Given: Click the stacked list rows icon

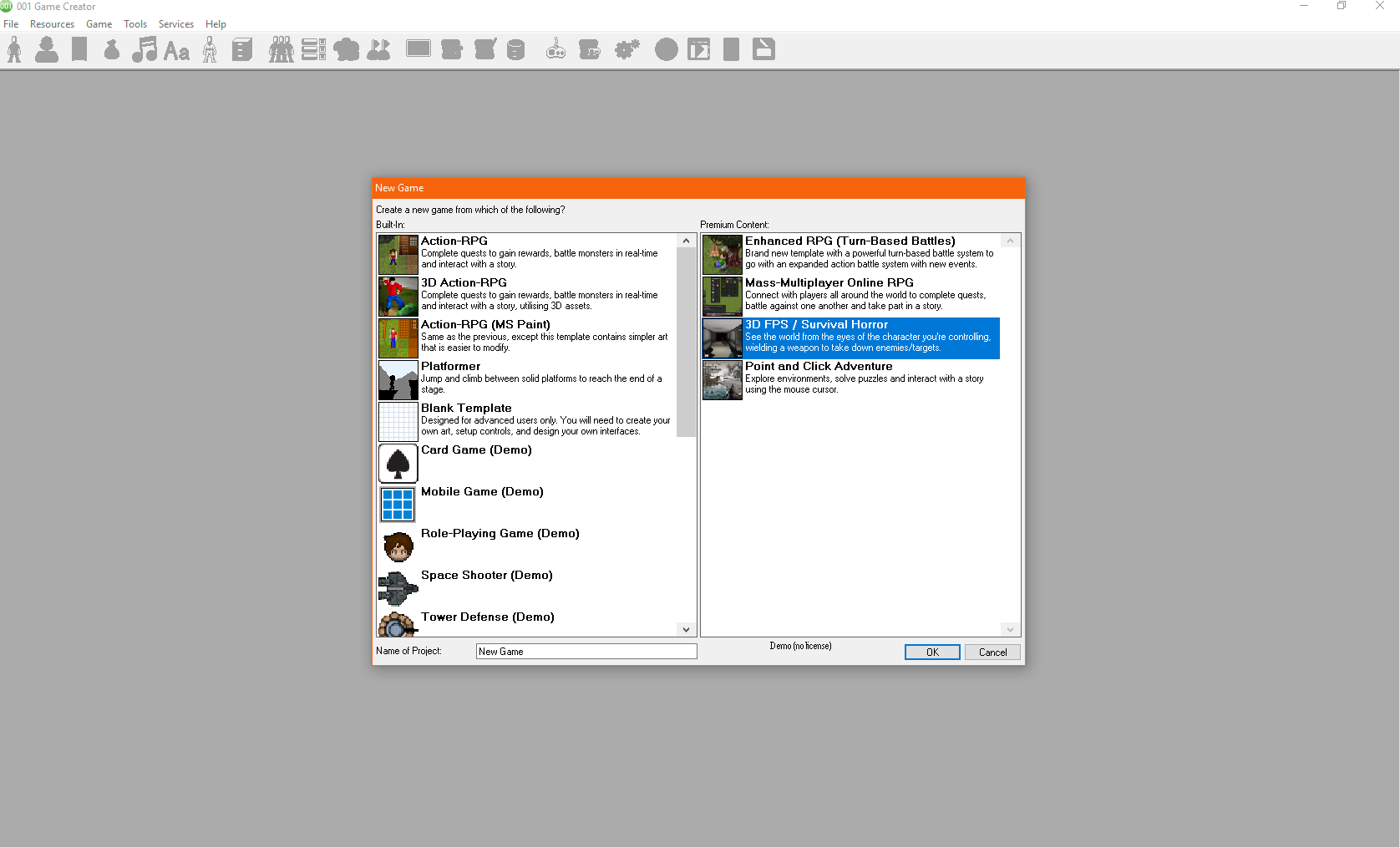Looking at the screenshot, I should [314, 50].
